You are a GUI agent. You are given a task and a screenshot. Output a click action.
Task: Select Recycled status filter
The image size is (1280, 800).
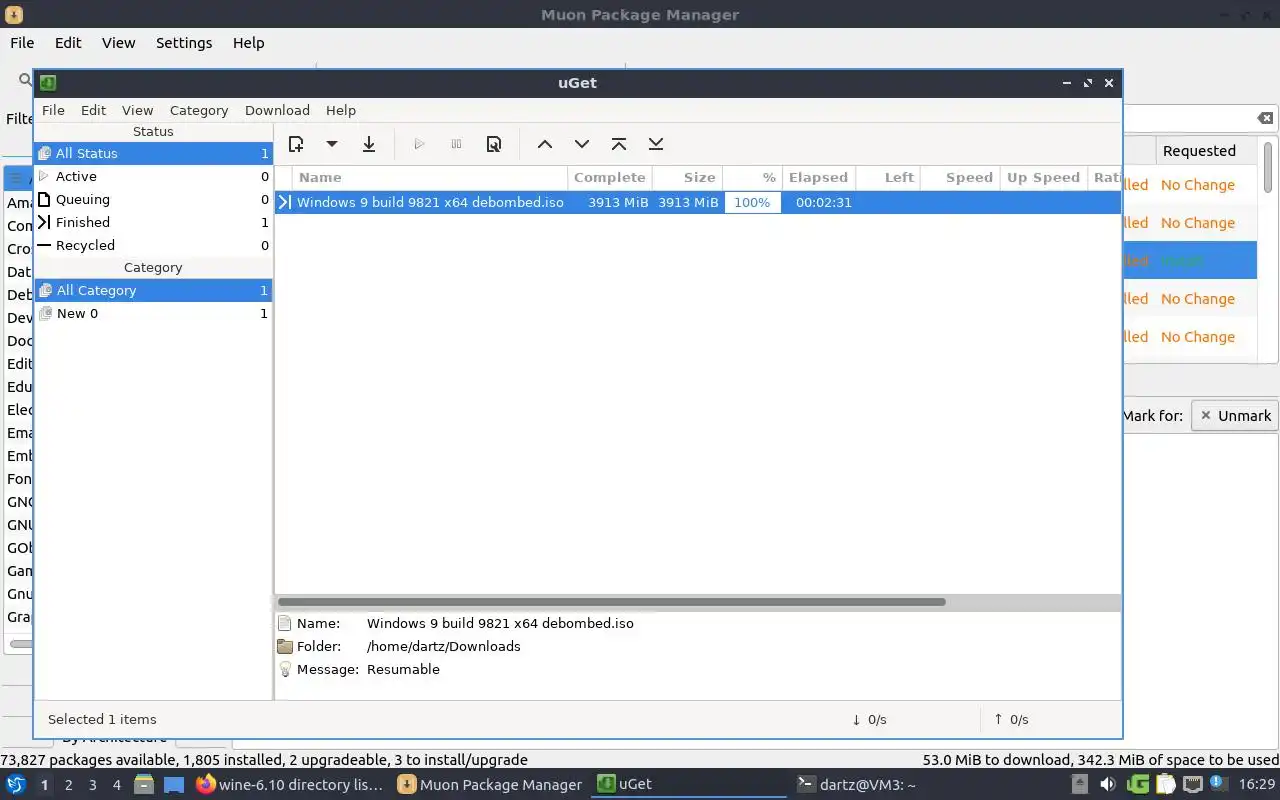pos(153,245)
